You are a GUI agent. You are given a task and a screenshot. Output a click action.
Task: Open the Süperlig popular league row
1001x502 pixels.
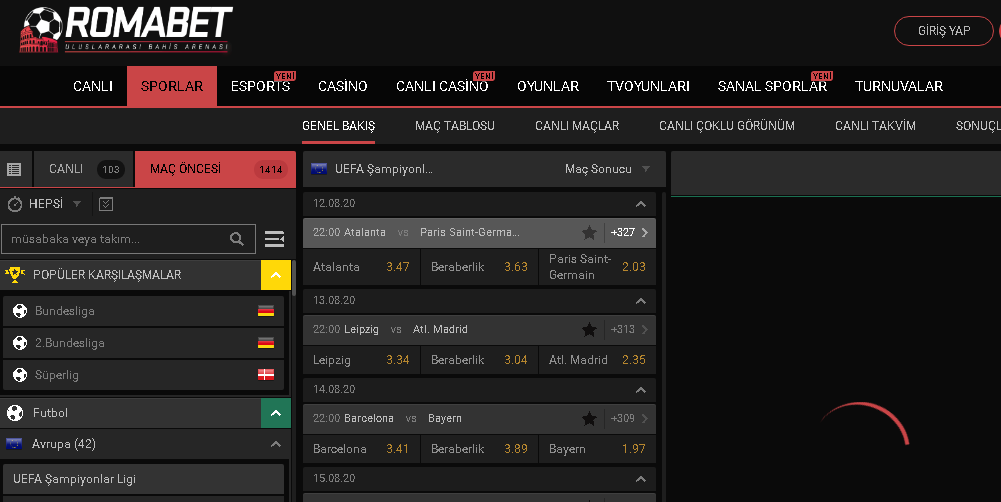pyautogui.click(x=143, y=375)
